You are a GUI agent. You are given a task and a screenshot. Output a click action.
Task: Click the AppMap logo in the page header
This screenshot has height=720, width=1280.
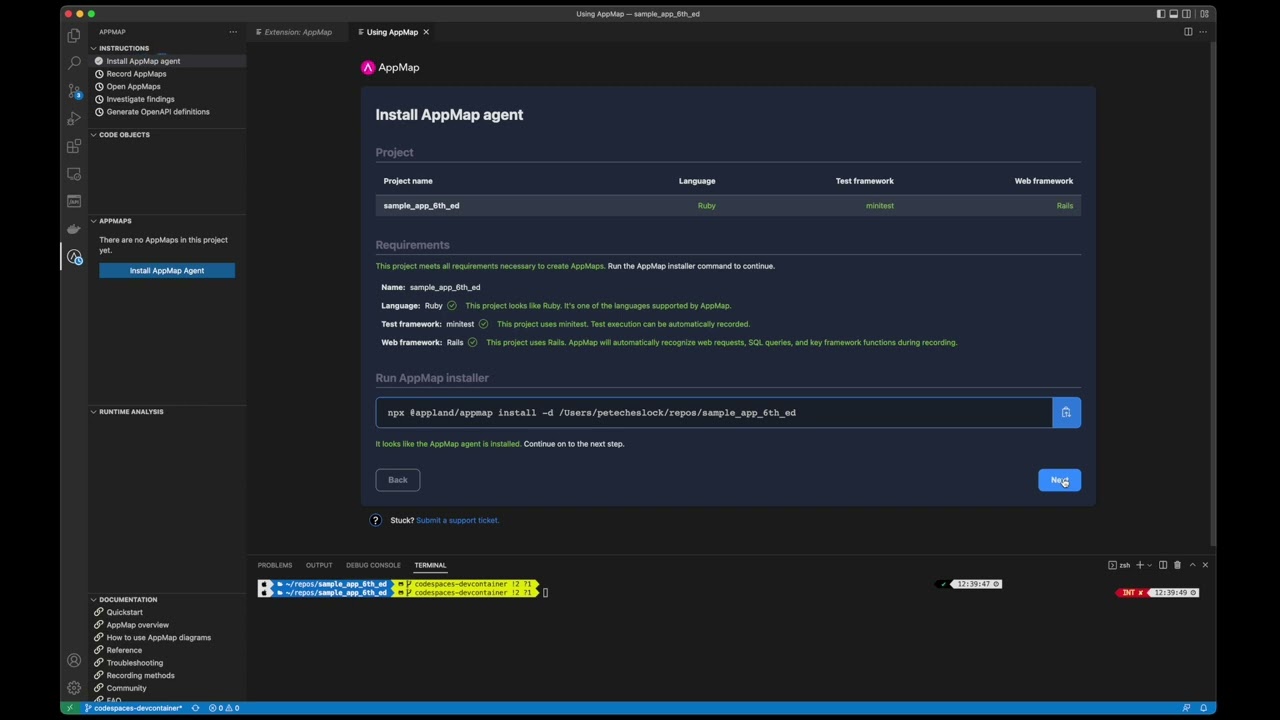pyautogui.click(x=390, y=67)
